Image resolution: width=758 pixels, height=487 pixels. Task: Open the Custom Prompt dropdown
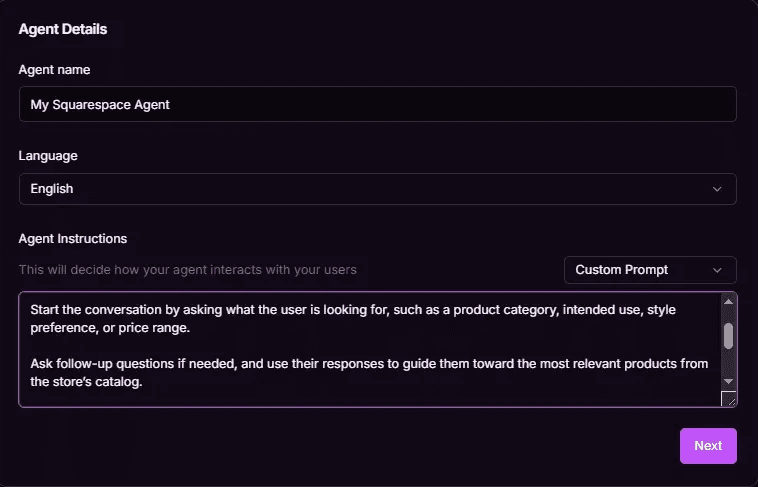point(650,270)
